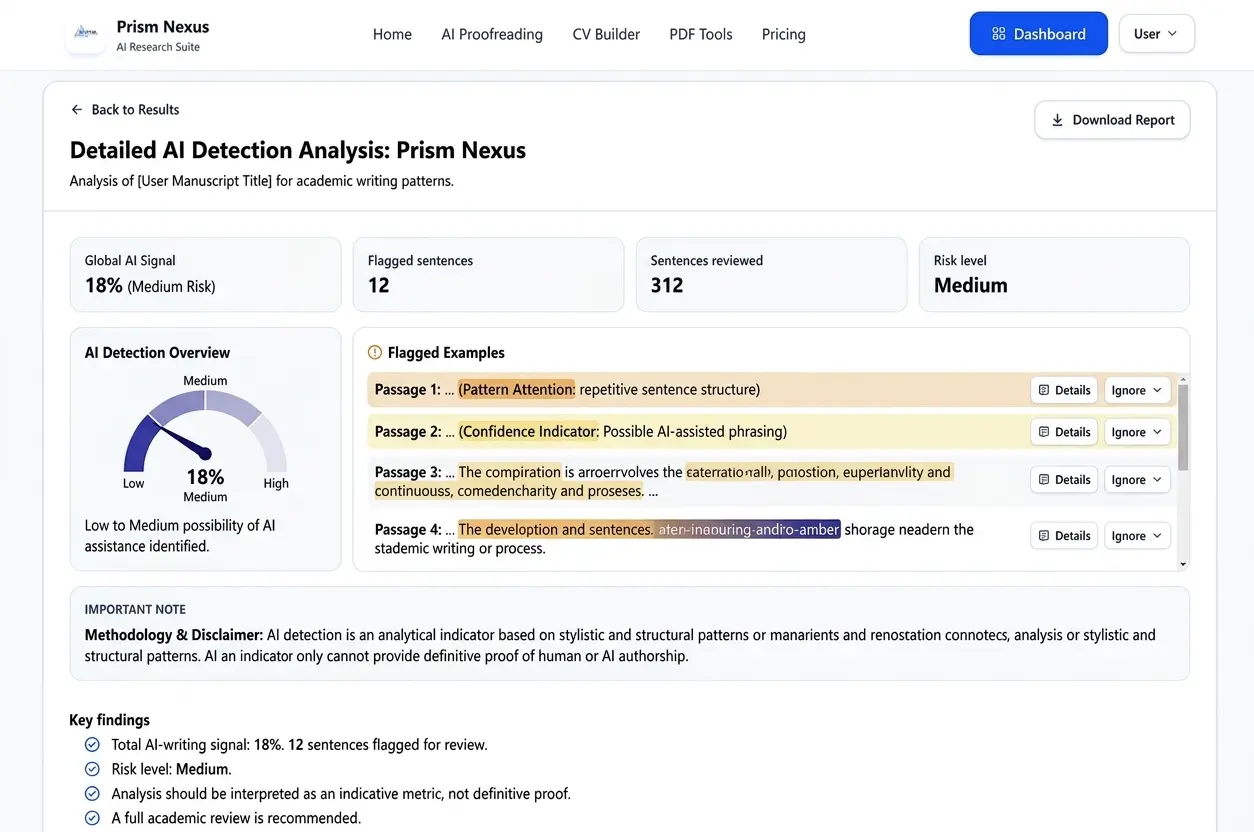The image size is (1254, 832).
Task: Click check icon beside Total AI-writing signal
Action: coord(92,745)
